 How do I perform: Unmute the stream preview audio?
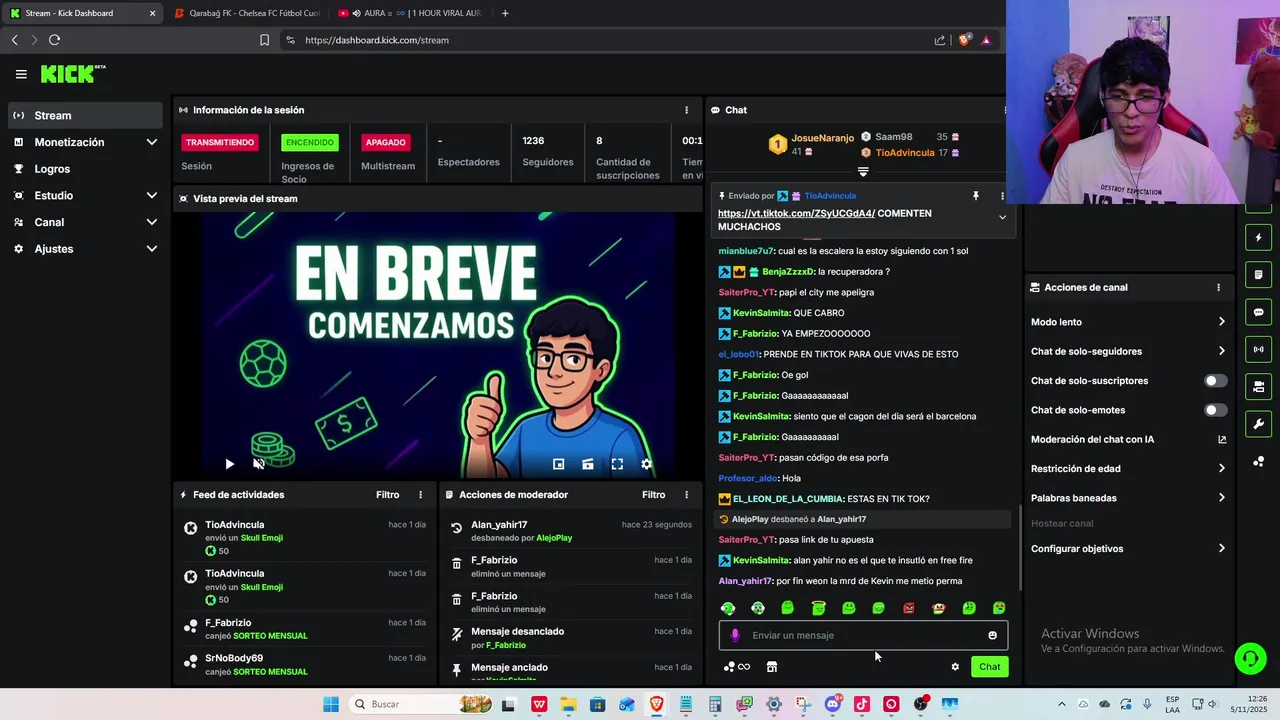tap(259, 464)
